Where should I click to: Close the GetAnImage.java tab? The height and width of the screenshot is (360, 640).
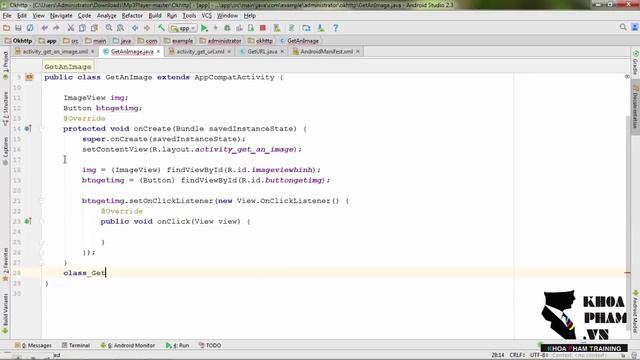coord(158,51)
